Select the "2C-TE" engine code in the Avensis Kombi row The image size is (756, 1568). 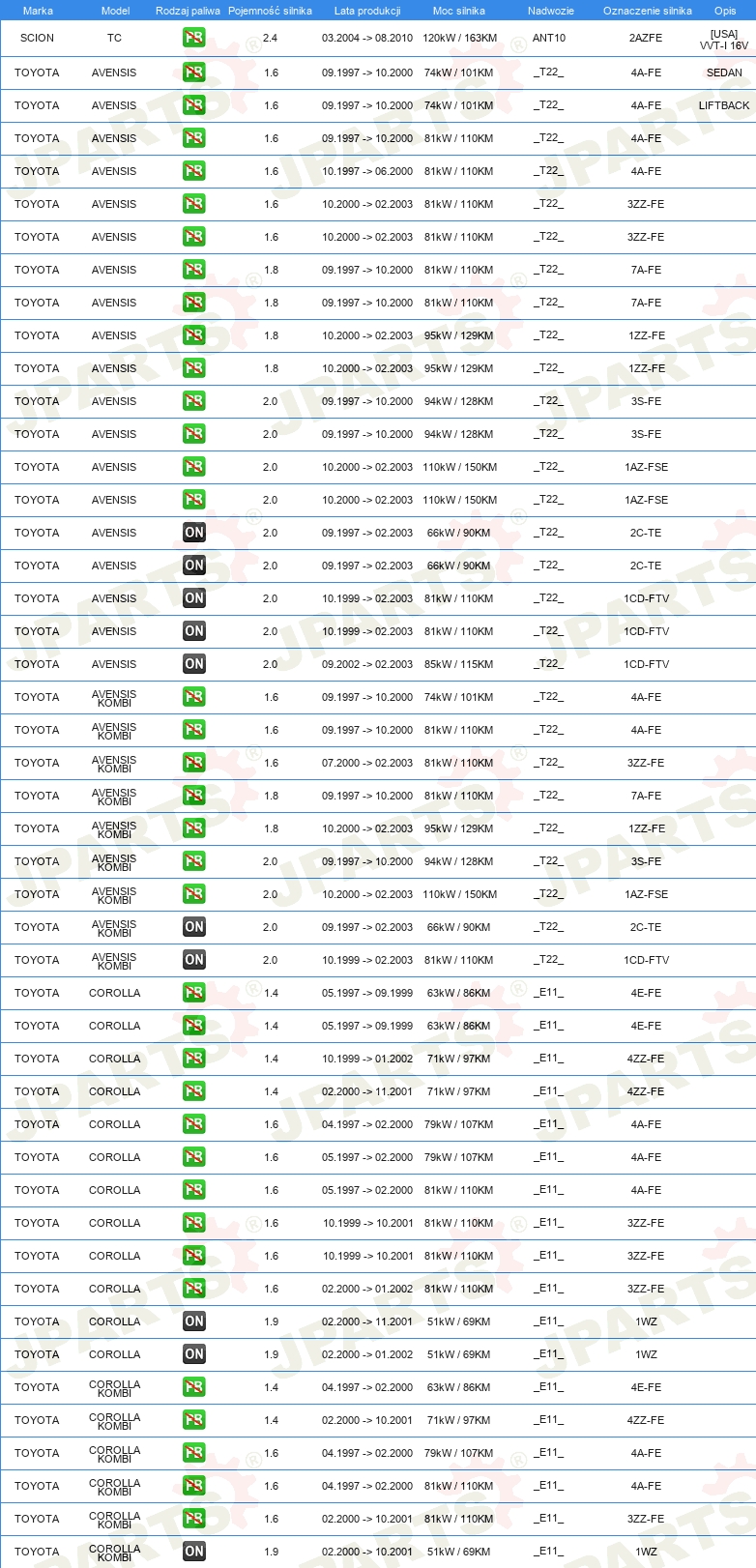pyautogui.click(x=646, y=927)
